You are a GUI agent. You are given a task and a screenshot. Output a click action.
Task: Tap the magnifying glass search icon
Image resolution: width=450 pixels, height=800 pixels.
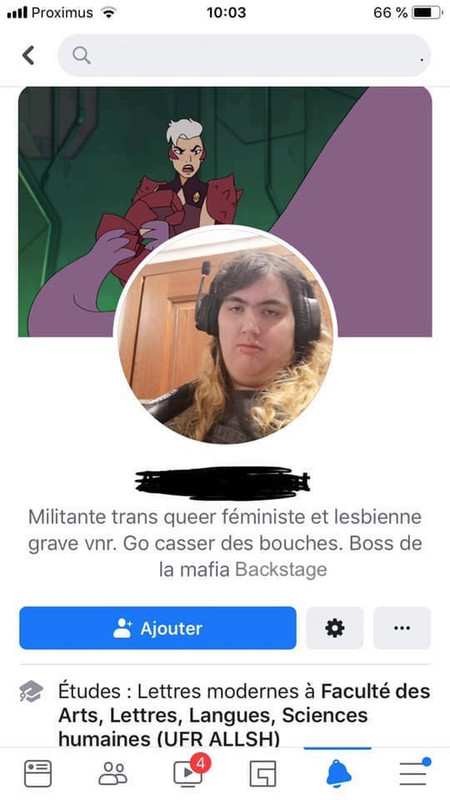coord(81,55)
